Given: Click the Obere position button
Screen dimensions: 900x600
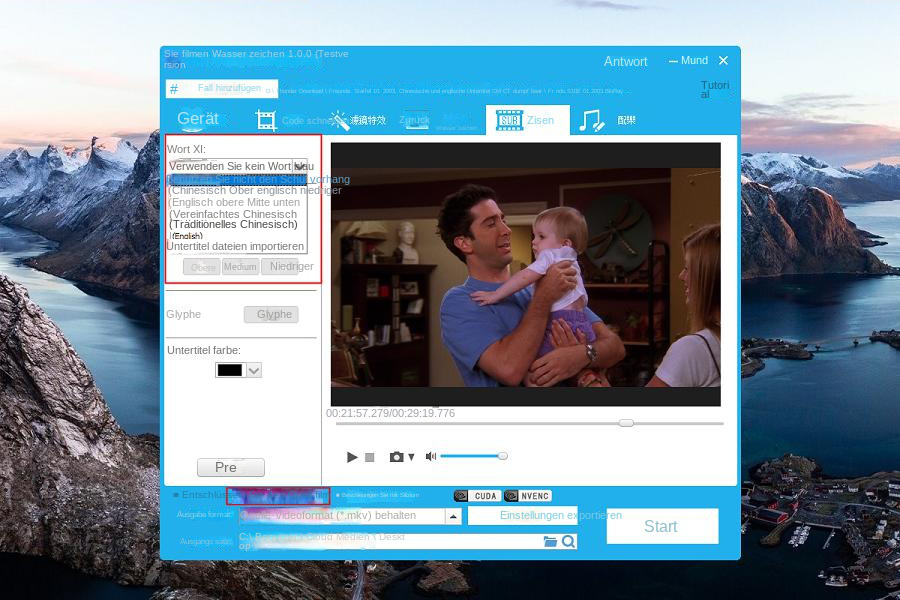Looking at the screenshot, I should pos(202,267).
